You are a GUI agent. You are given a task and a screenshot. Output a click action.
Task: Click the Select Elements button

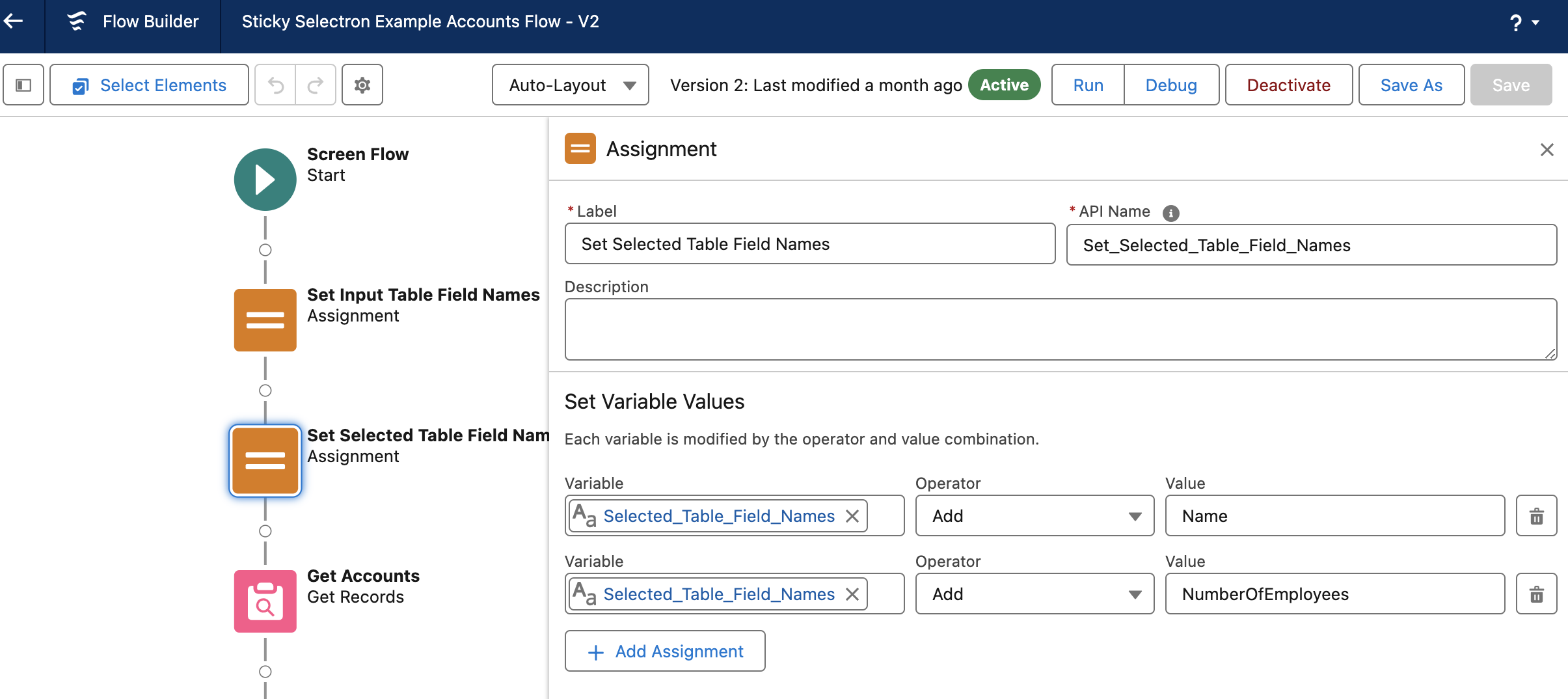[150, 85]
